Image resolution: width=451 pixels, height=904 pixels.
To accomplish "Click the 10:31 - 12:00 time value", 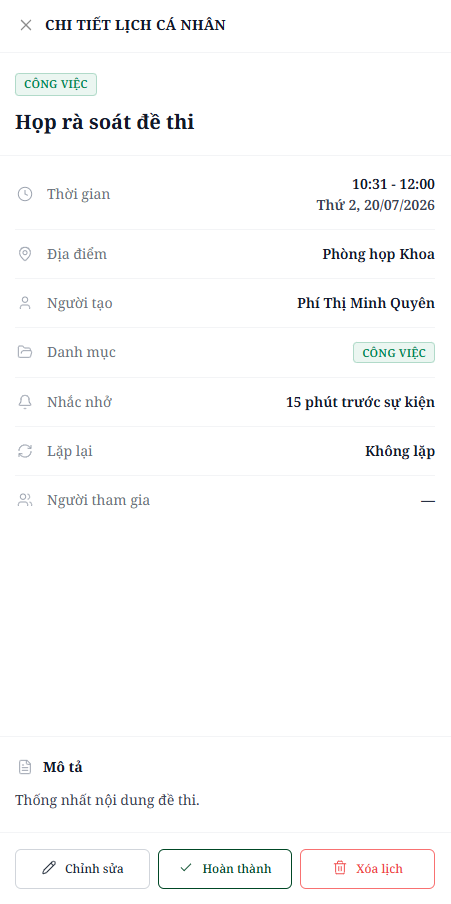I will point(393,184).
